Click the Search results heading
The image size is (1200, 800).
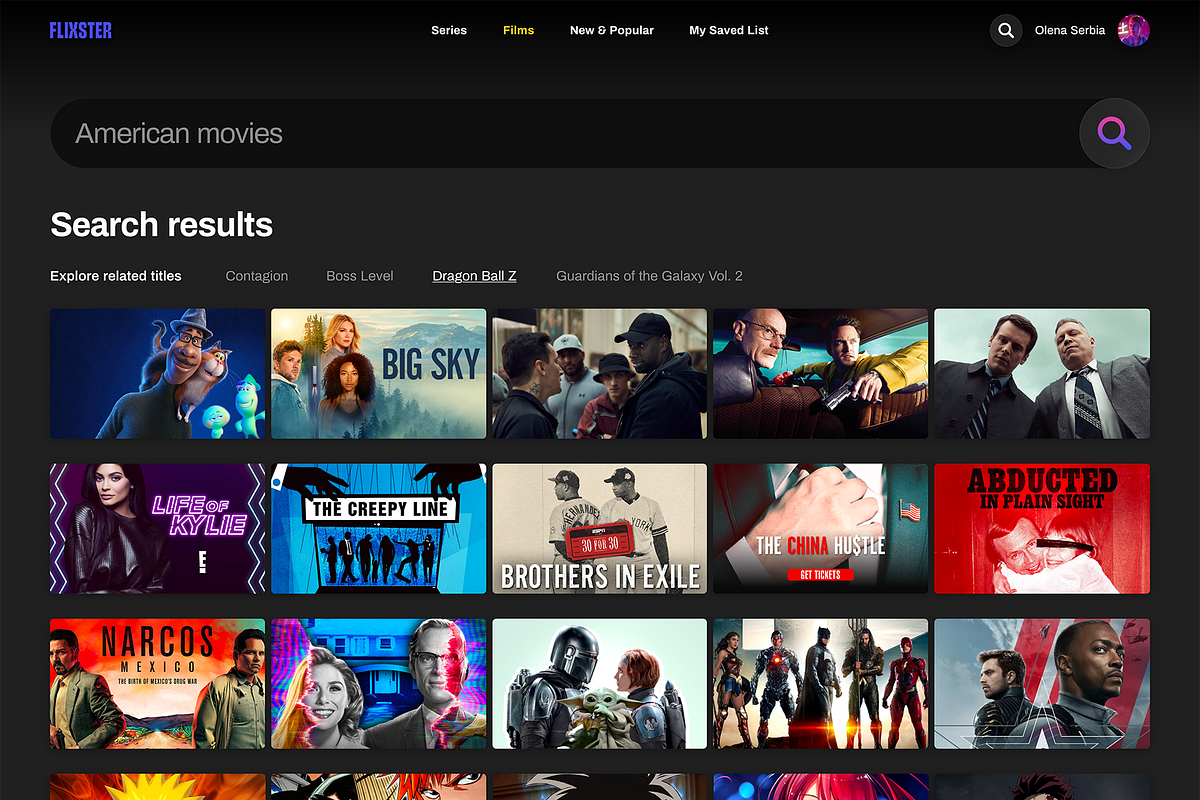coord(161,224)
